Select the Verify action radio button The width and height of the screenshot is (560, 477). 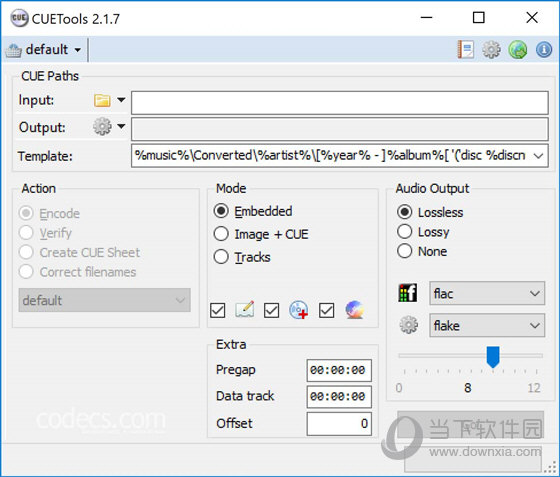click(26, 233)
